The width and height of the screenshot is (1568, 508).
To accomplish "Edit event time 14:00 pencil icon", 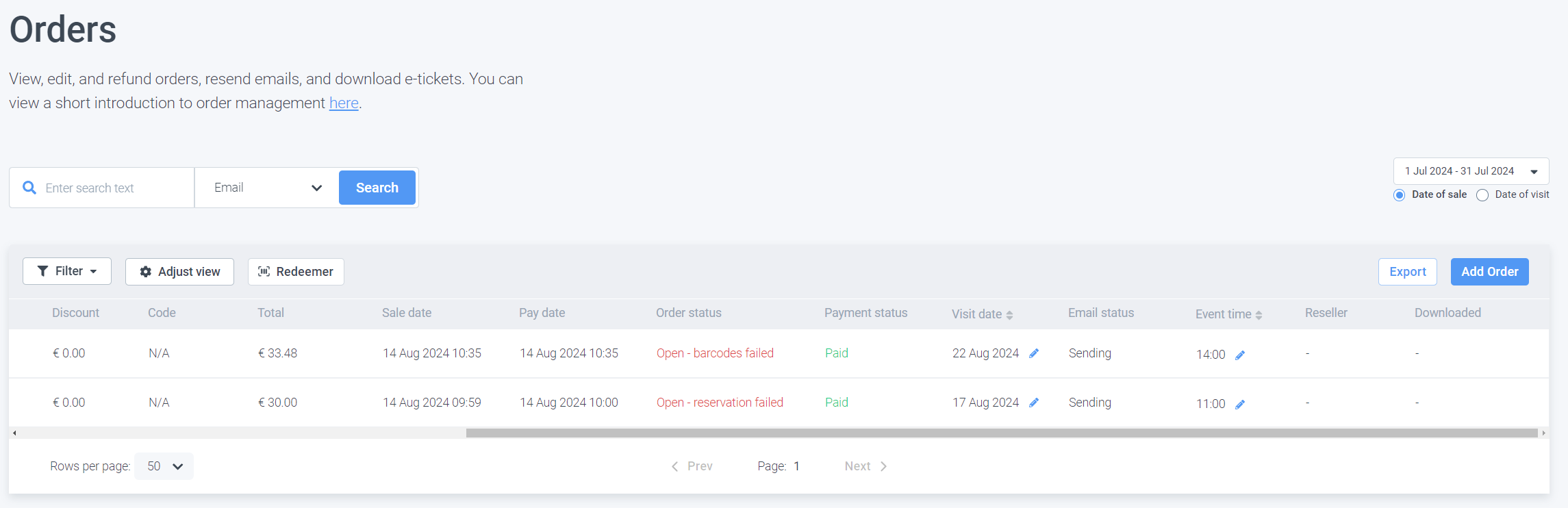I will tap(1240, 355).
